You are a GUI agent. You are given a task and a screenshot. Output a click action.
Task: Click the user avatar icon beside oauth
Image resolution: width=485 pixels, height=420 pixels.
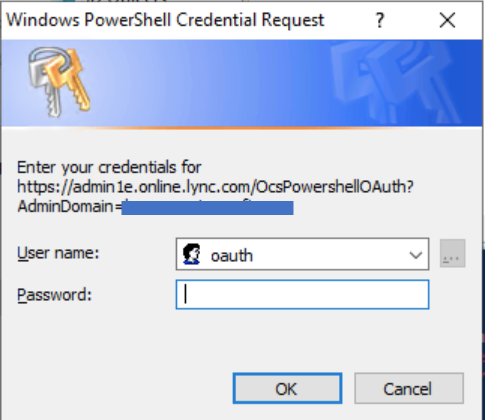coord(192,254)
